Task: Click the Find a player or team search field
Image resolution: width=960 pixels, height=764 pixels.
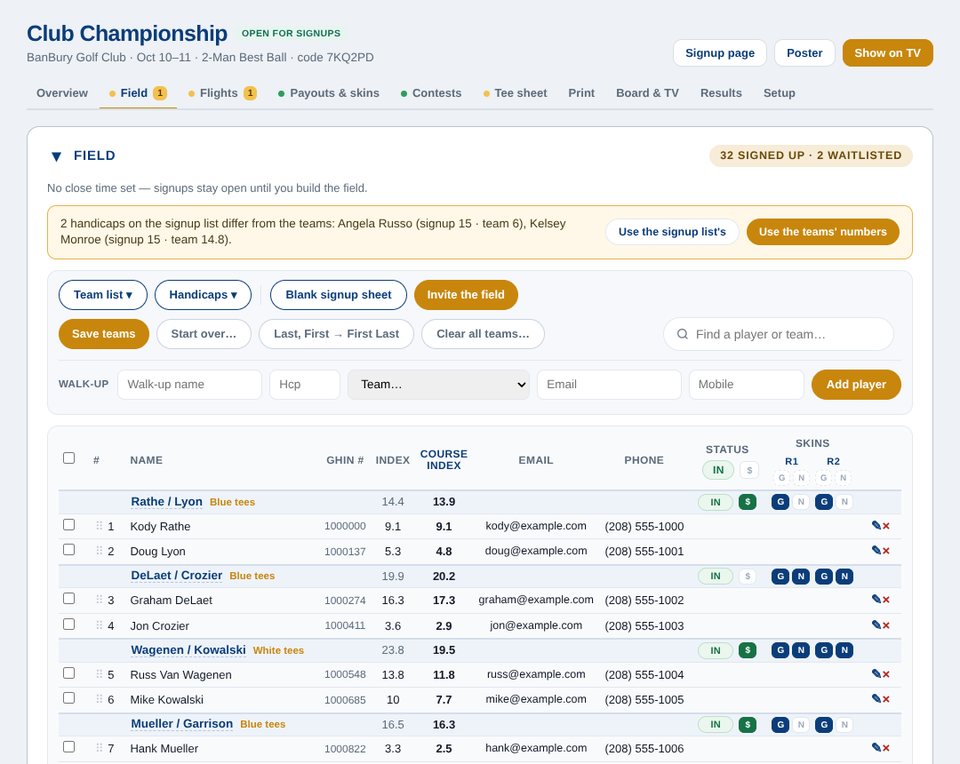Action: [x=778, y=334]
